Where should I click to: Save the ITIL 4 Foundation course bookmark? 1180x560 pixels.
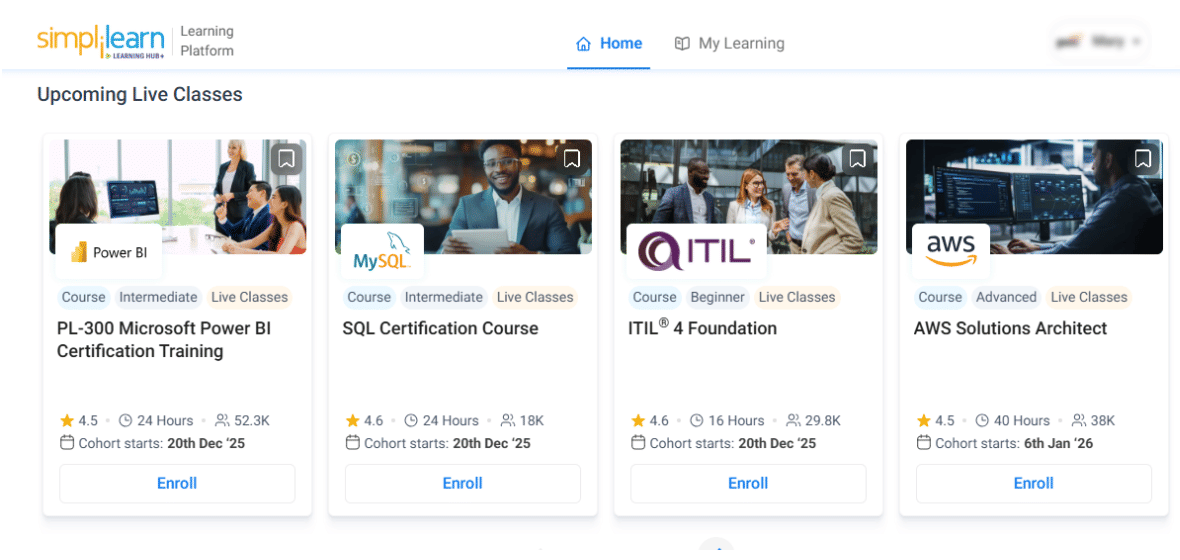[x=857, y=159]
